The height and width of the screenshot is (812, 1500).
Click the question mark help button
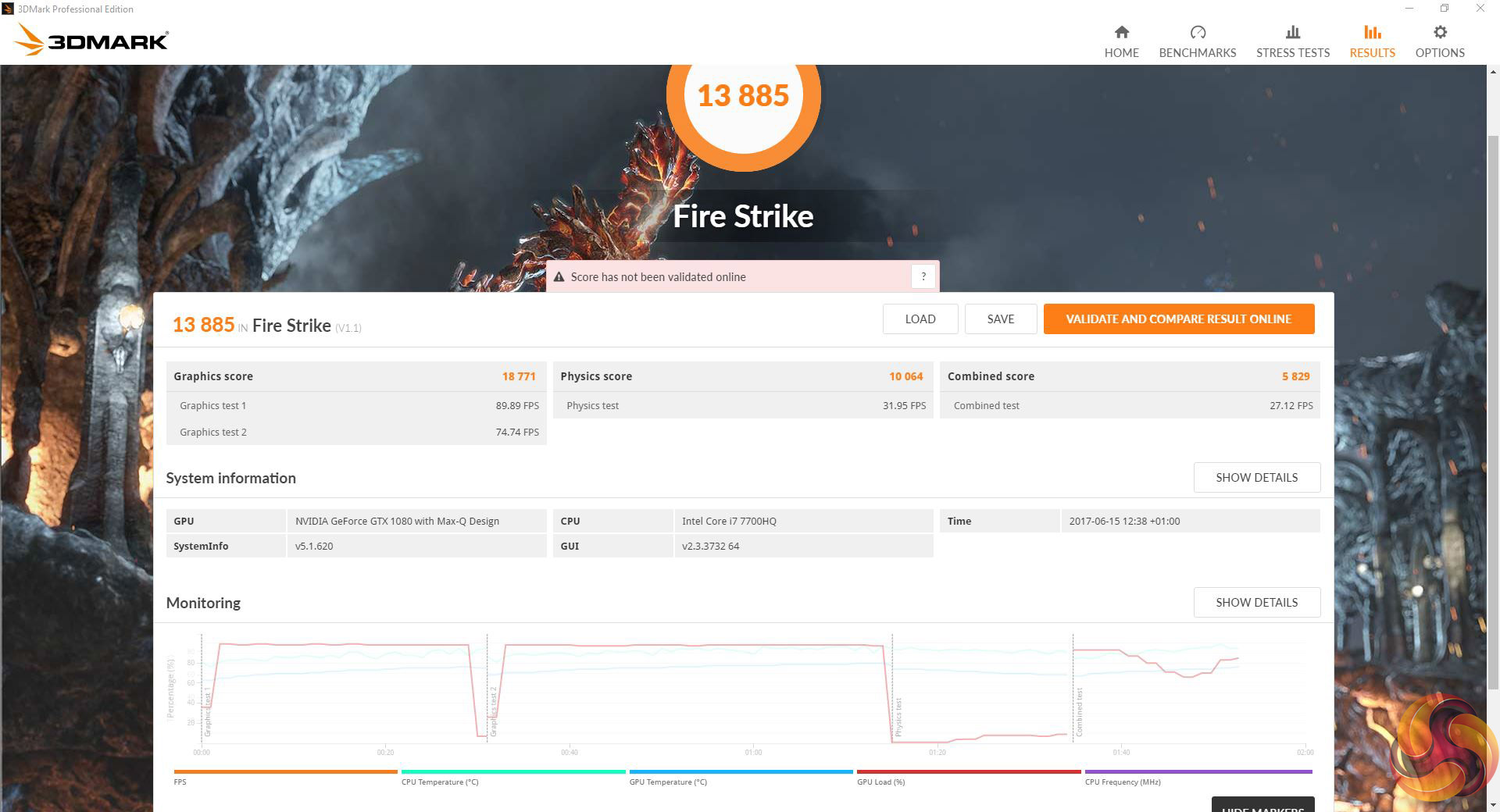[923, 276]
